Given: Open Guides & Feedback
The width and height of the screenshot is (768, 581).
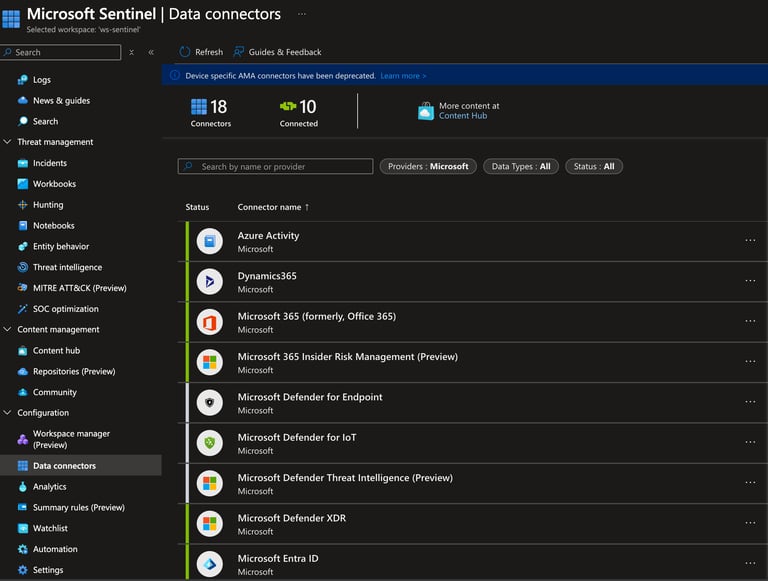Looking at the screenshot, I should (277, 52).
